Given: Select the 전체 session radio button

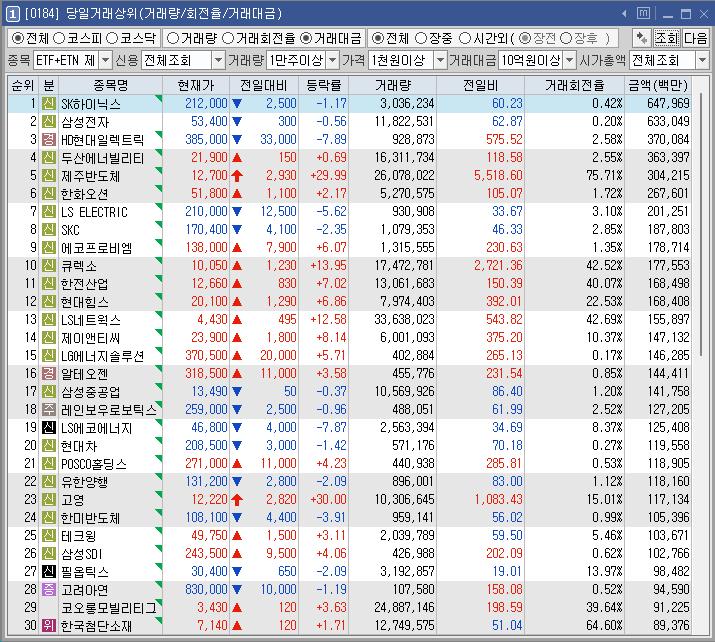Looking at the screenshot, I should pos(377,38).
